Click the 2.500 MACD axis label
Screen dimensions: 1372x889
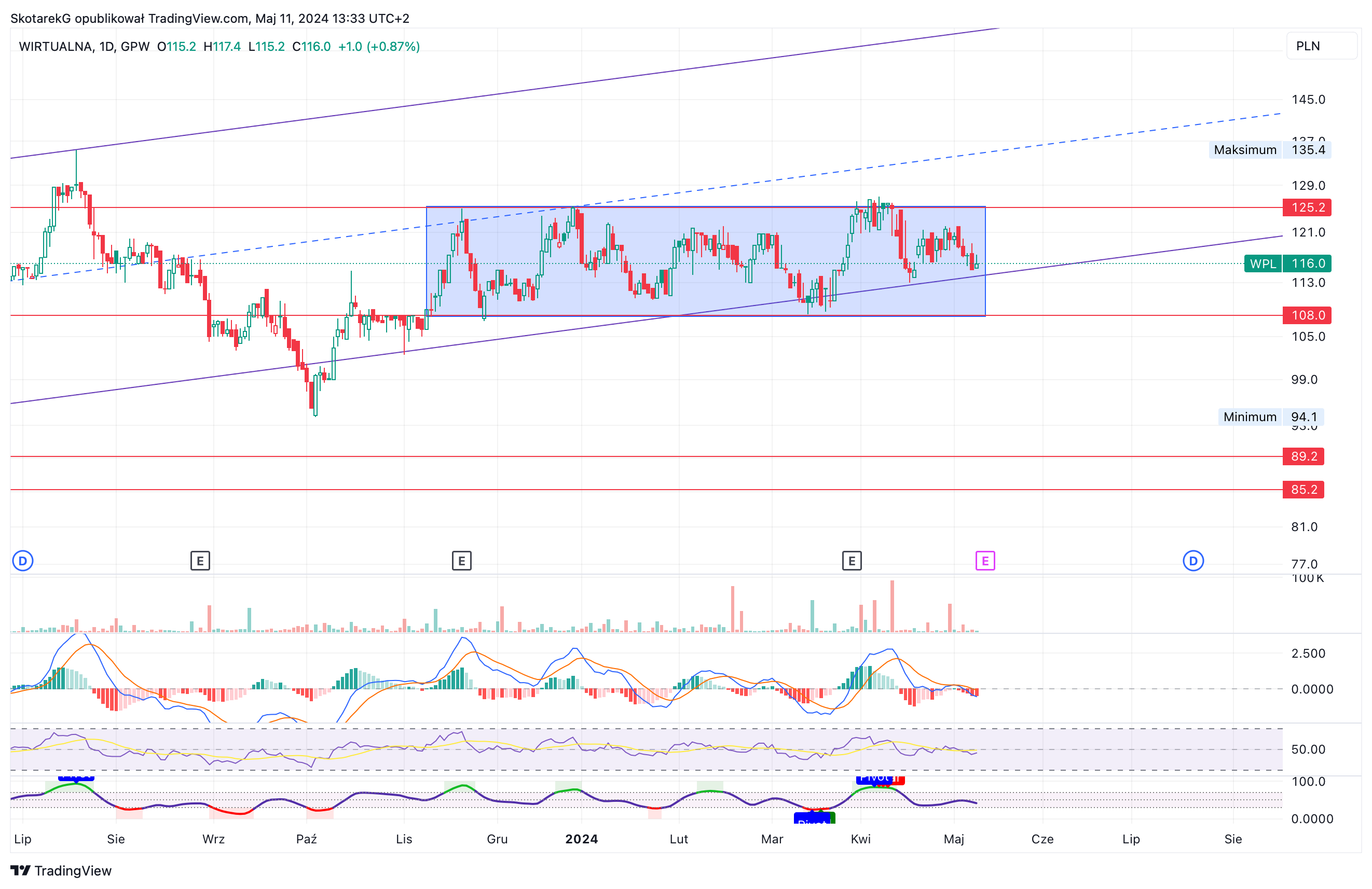point(1308,654)
